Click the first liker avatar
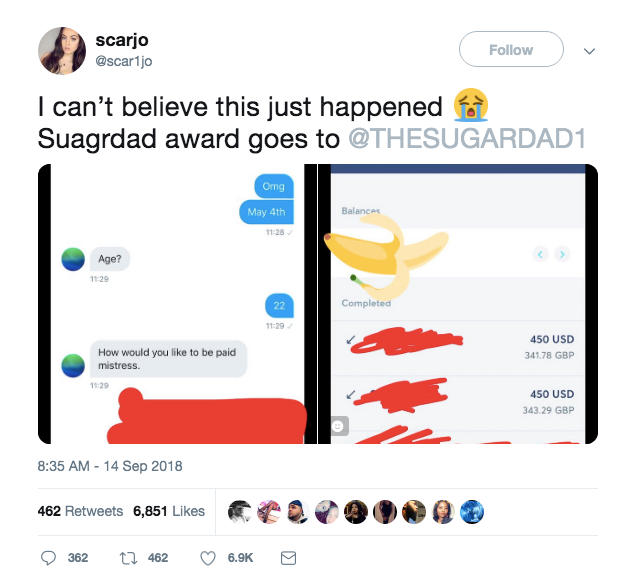Image resolution: width=633 pixels, height=580 pixels. point(239,512)
